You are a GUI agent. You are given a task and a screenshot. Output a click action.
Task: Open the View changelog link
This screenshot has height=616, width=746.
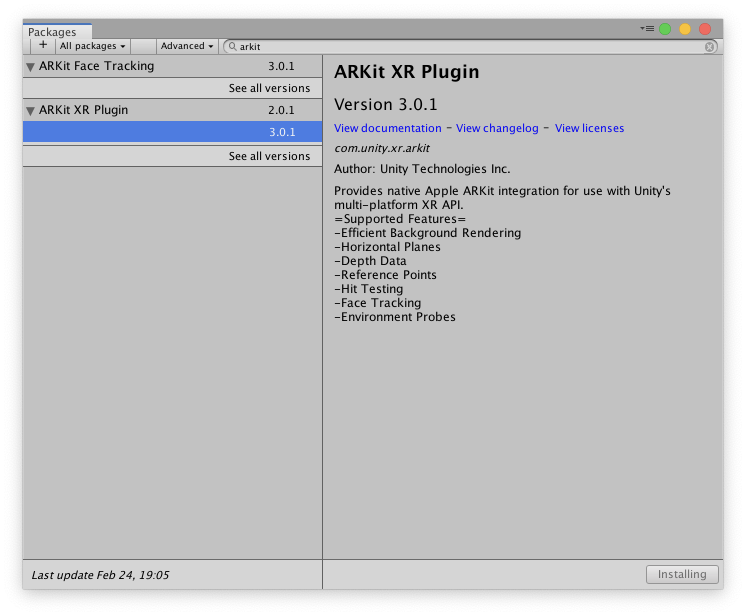coord(497,128)
